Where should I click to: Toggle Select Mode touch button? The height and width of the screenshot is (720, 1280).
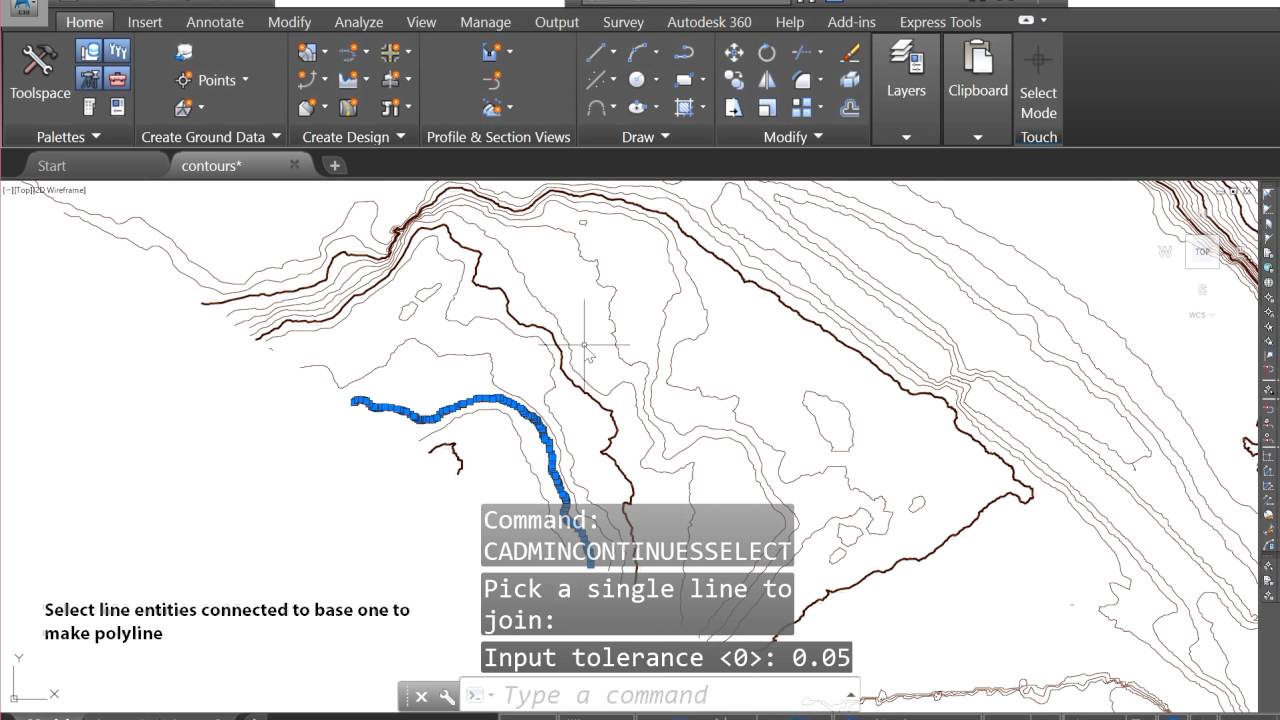1038,89
